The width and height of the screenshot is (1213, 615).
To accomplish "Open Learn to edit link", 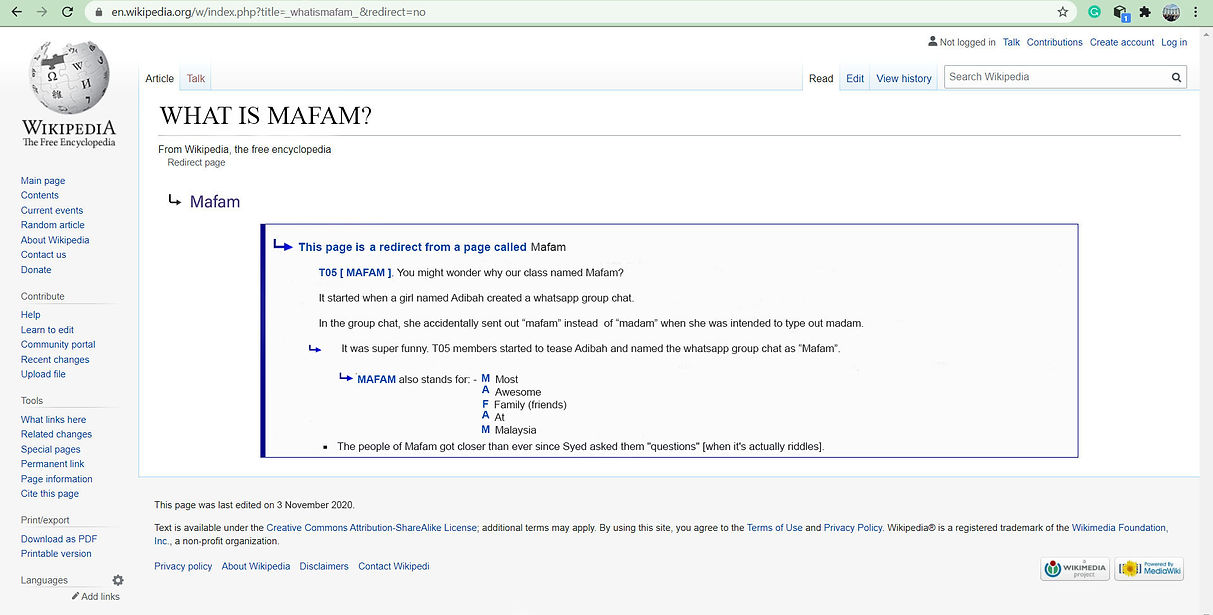I will (47, 330).
